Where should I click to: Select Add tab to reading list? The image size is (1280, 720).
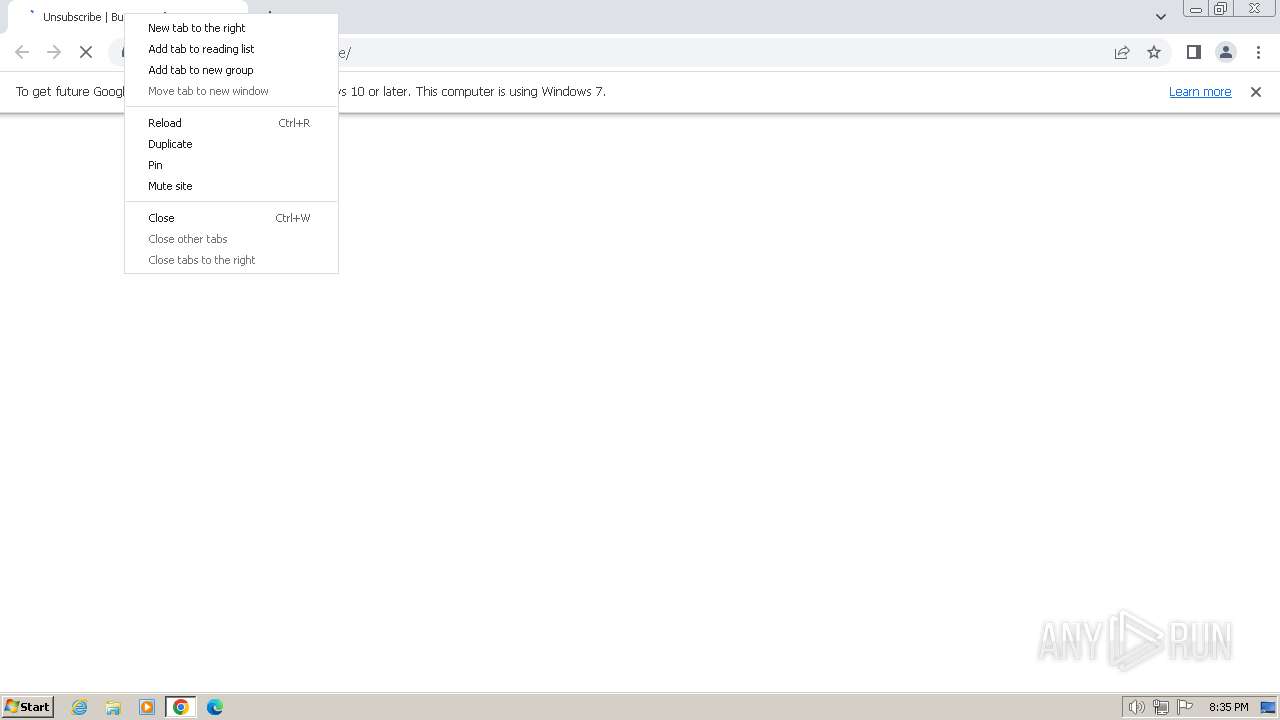tap(231, 49)
